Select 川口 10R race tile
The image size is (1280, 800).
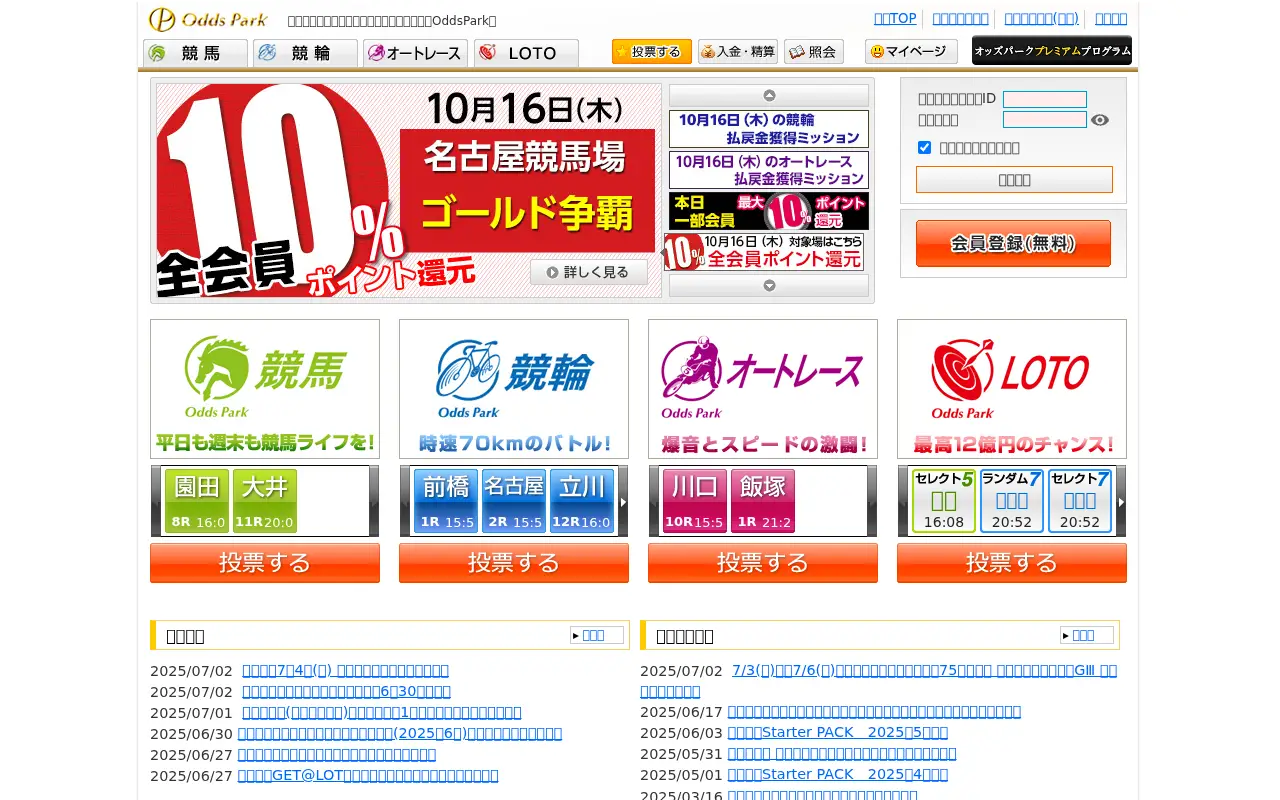pyautogui.click(x=695, y=501)
